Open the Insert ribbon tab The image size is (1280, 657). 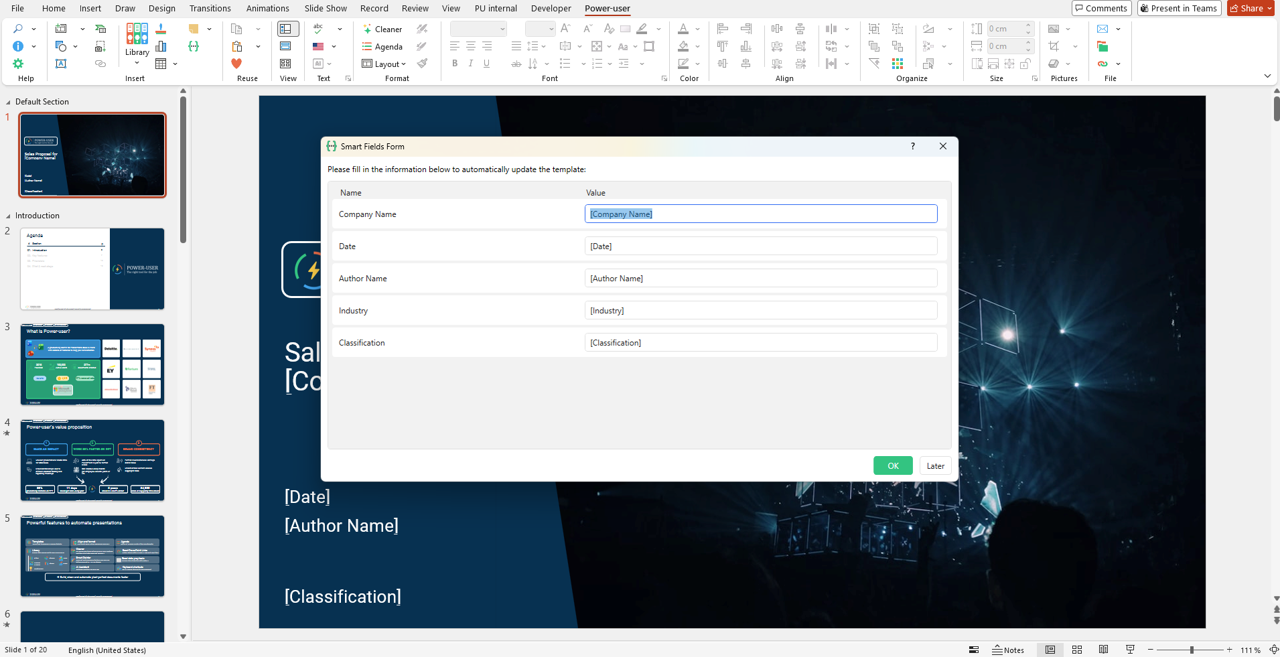coord(90,8)
